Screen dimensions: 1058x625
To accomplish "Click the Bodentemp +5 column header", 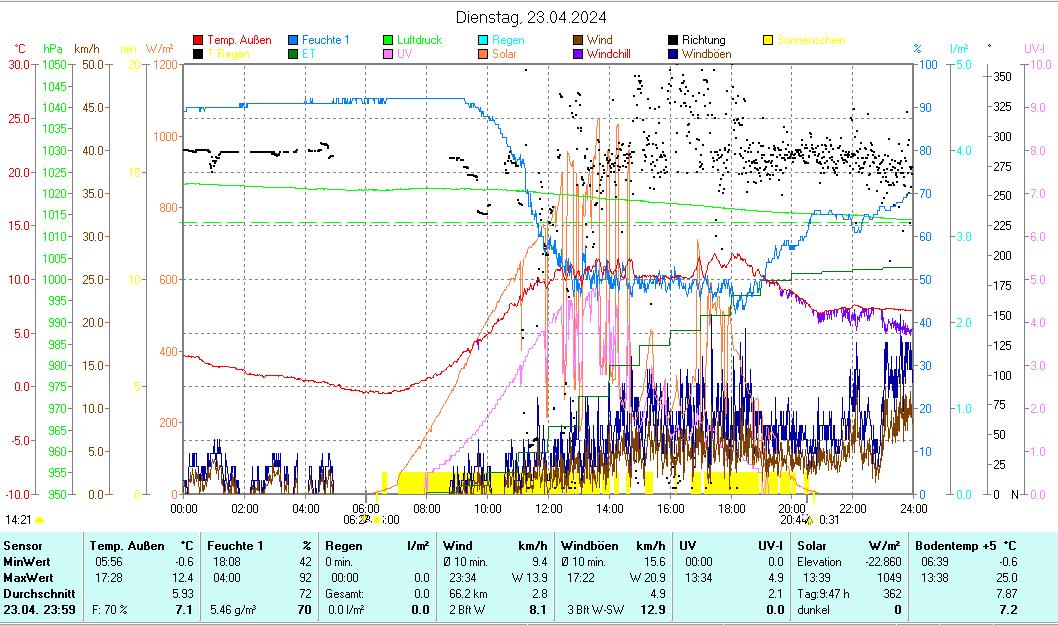I will click(958, 546).
